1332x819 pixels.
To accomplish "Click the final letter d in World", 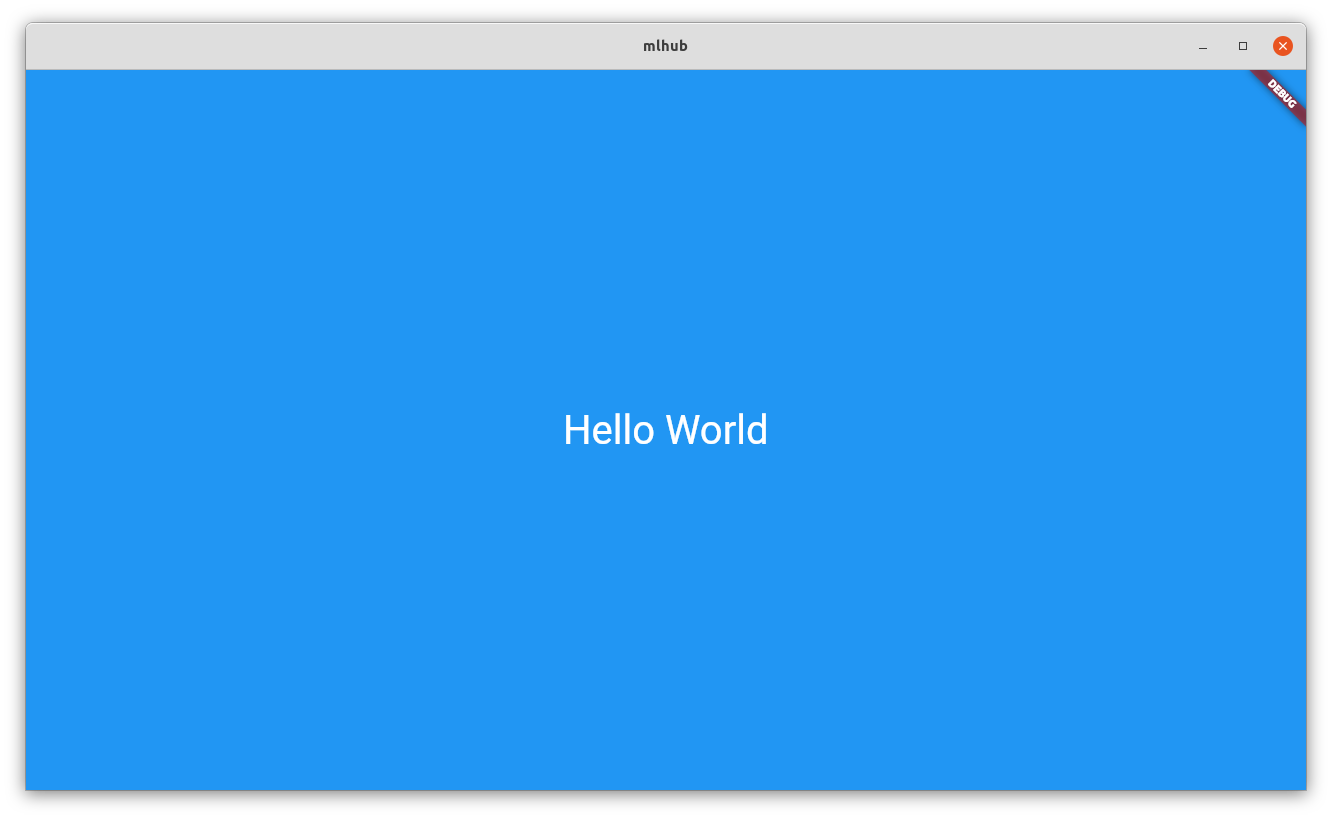I will pos(758,431).
